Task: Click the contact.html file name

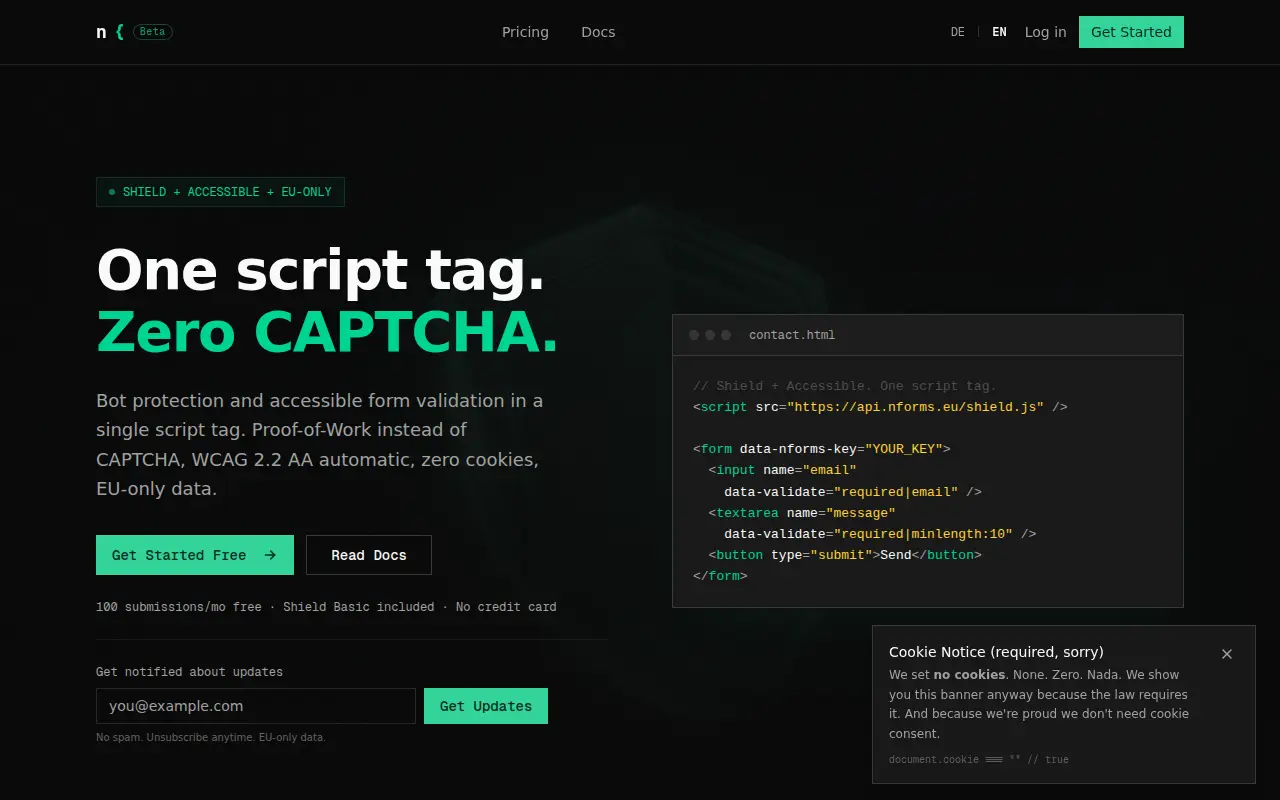Action: pos(792,335)
